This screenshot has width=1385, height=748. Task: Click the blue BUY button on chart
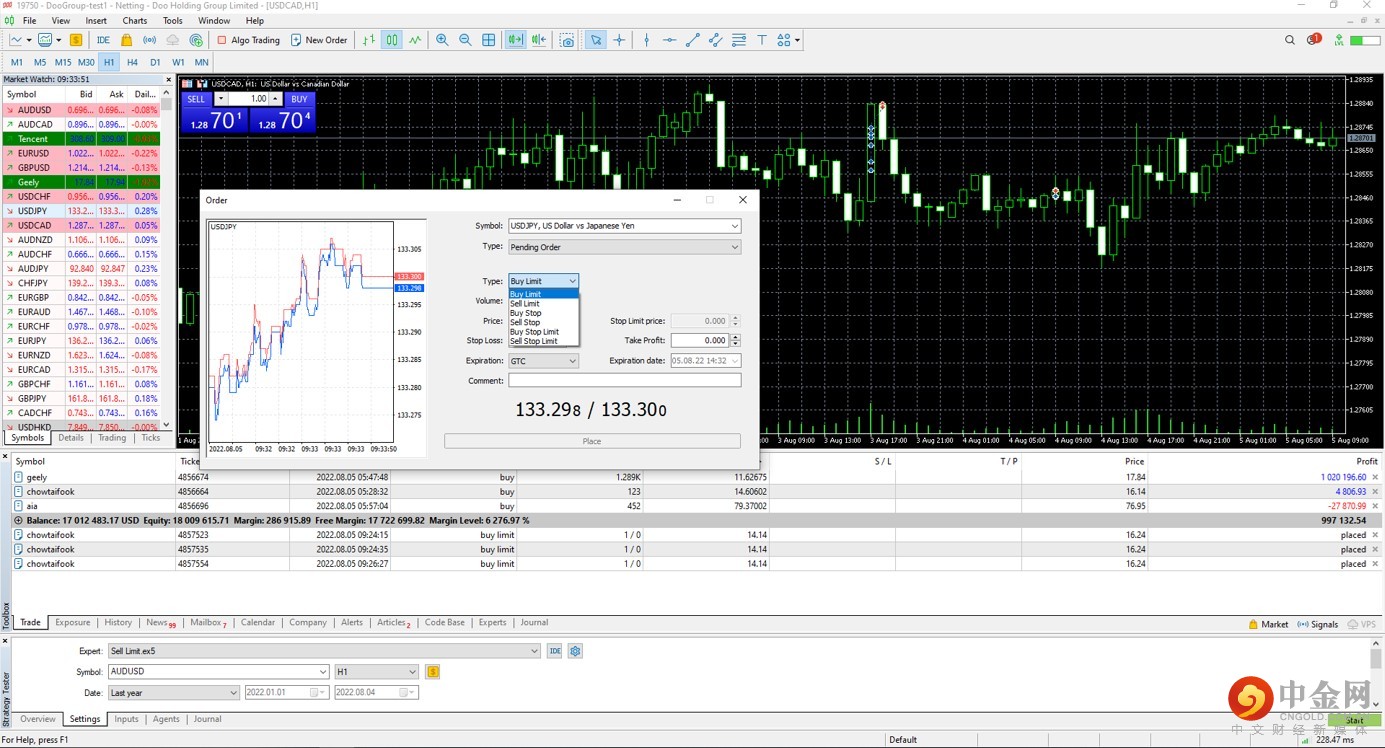pos(298,99)
